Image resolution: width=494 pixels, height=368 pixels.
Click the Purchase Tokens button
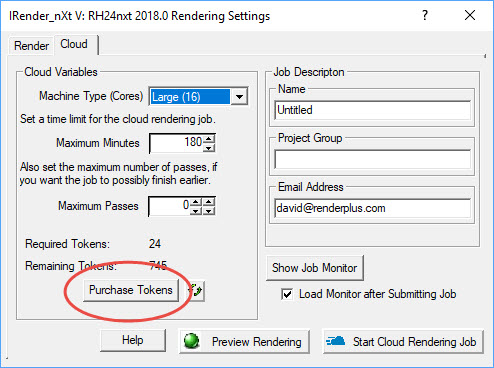tap(131, 290)
